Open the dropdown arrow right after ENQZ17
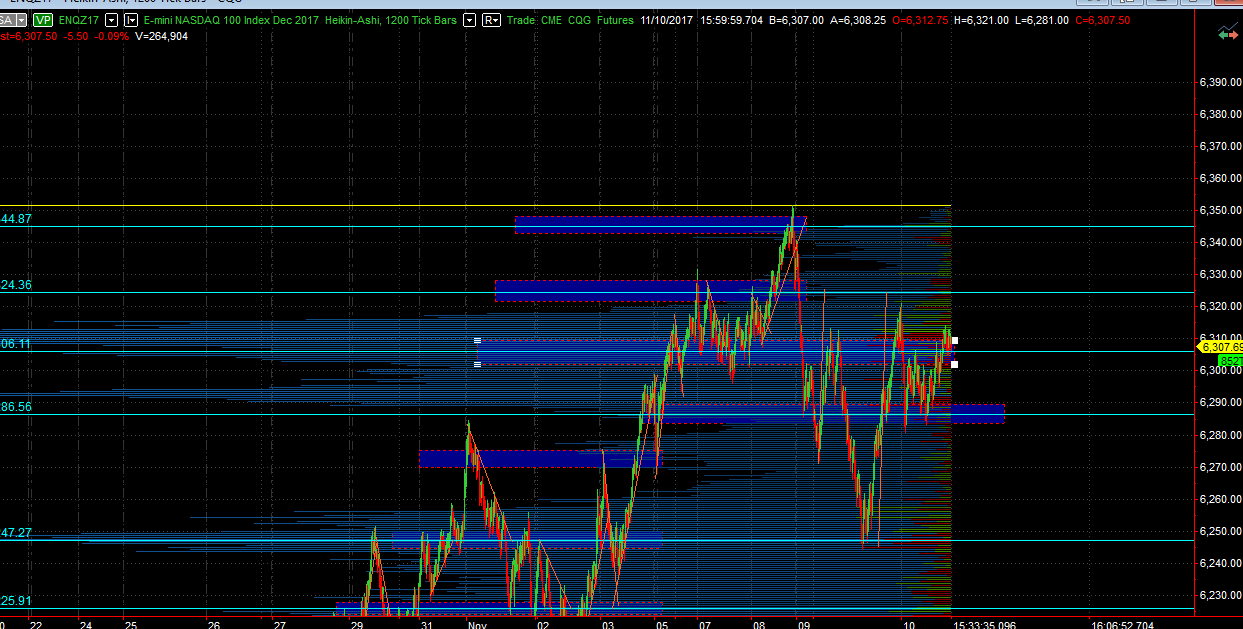Screen dimensions: 1243x629 click(111, 20)
